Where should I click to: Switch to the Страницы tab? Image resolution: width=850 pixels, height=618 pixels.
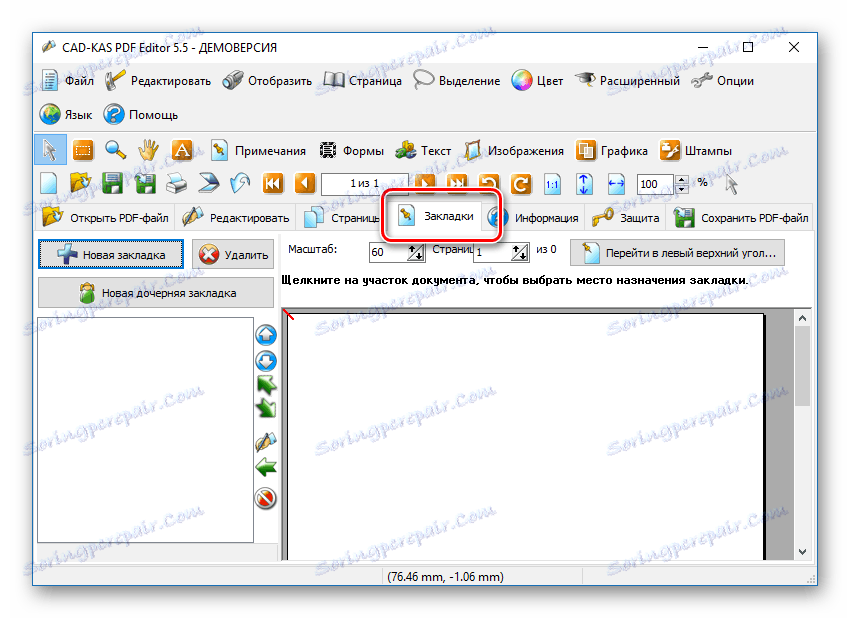click(x=341, y=218)
